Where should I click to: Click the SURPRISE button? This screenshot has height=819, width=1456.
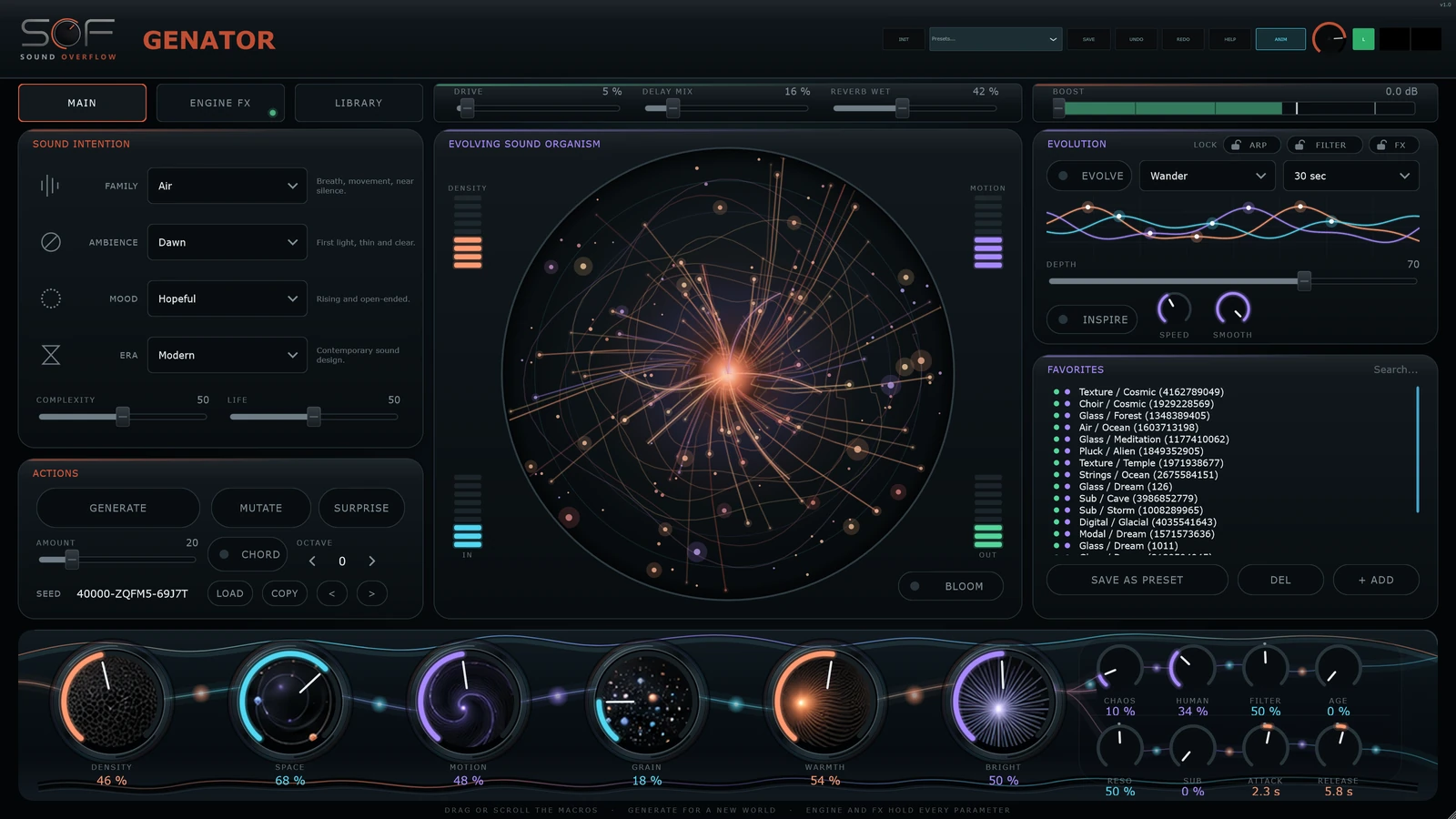click(x=361, y=508)
